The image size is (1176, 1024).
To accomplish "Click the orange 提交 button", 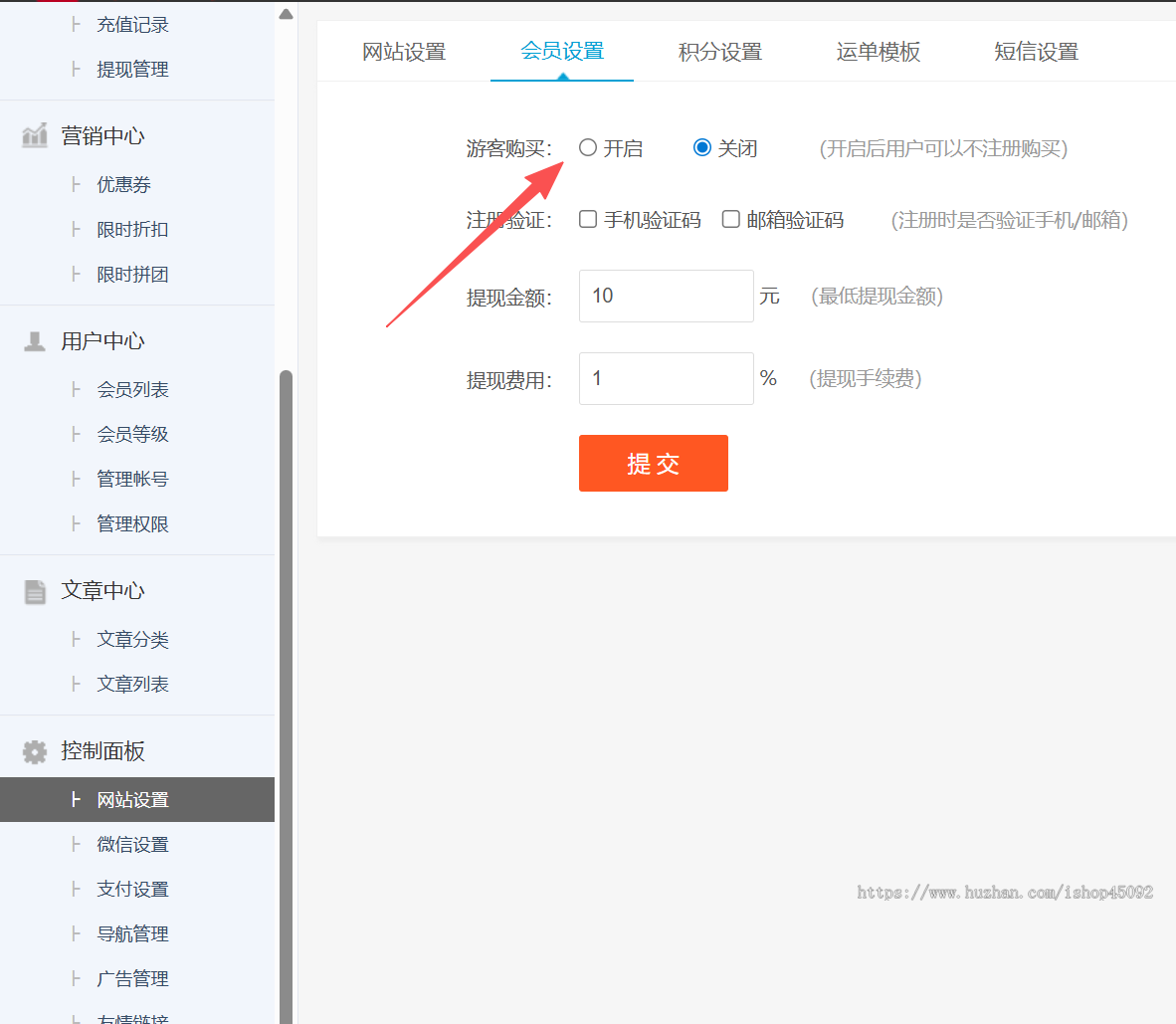I will point(654,464).
